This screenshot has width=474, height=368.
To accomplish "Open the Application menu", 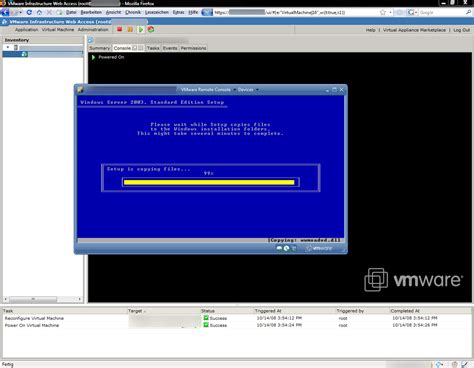I will (26, 30).
